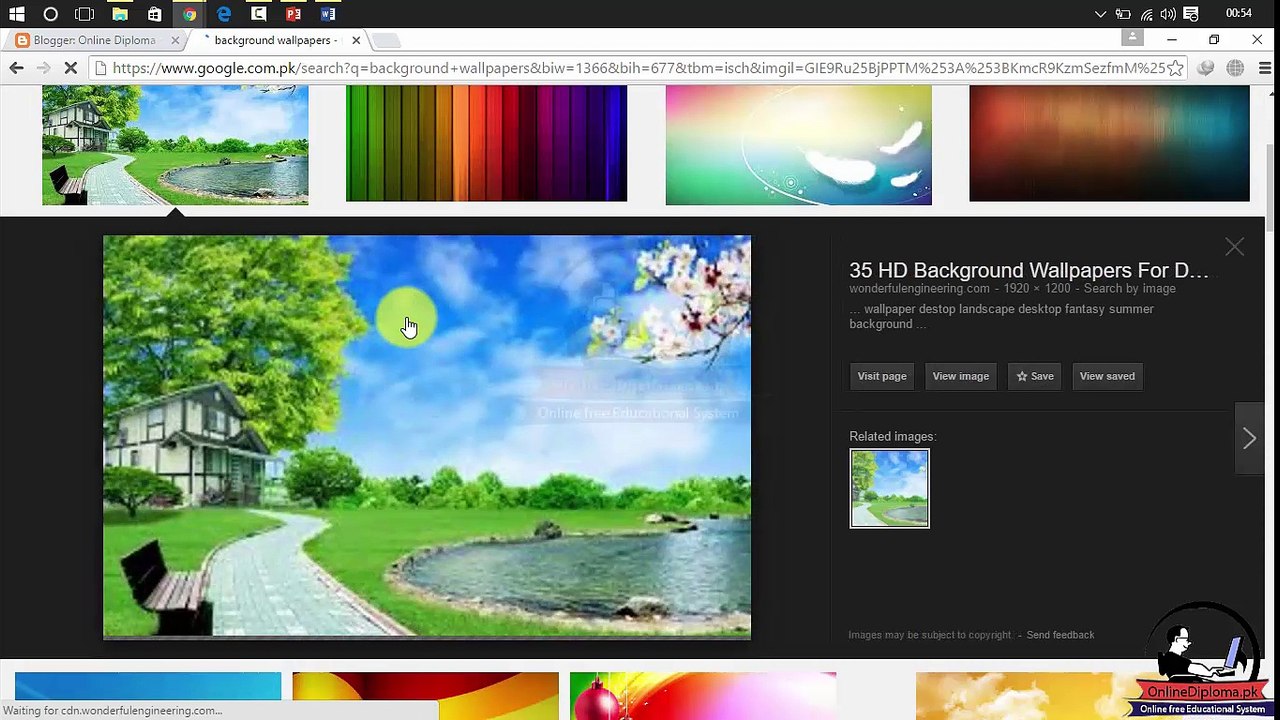The height and width of the screenshot is (720, 1280).
Task: Open Task View on the taskbar
Action: [x=85, y=14]
